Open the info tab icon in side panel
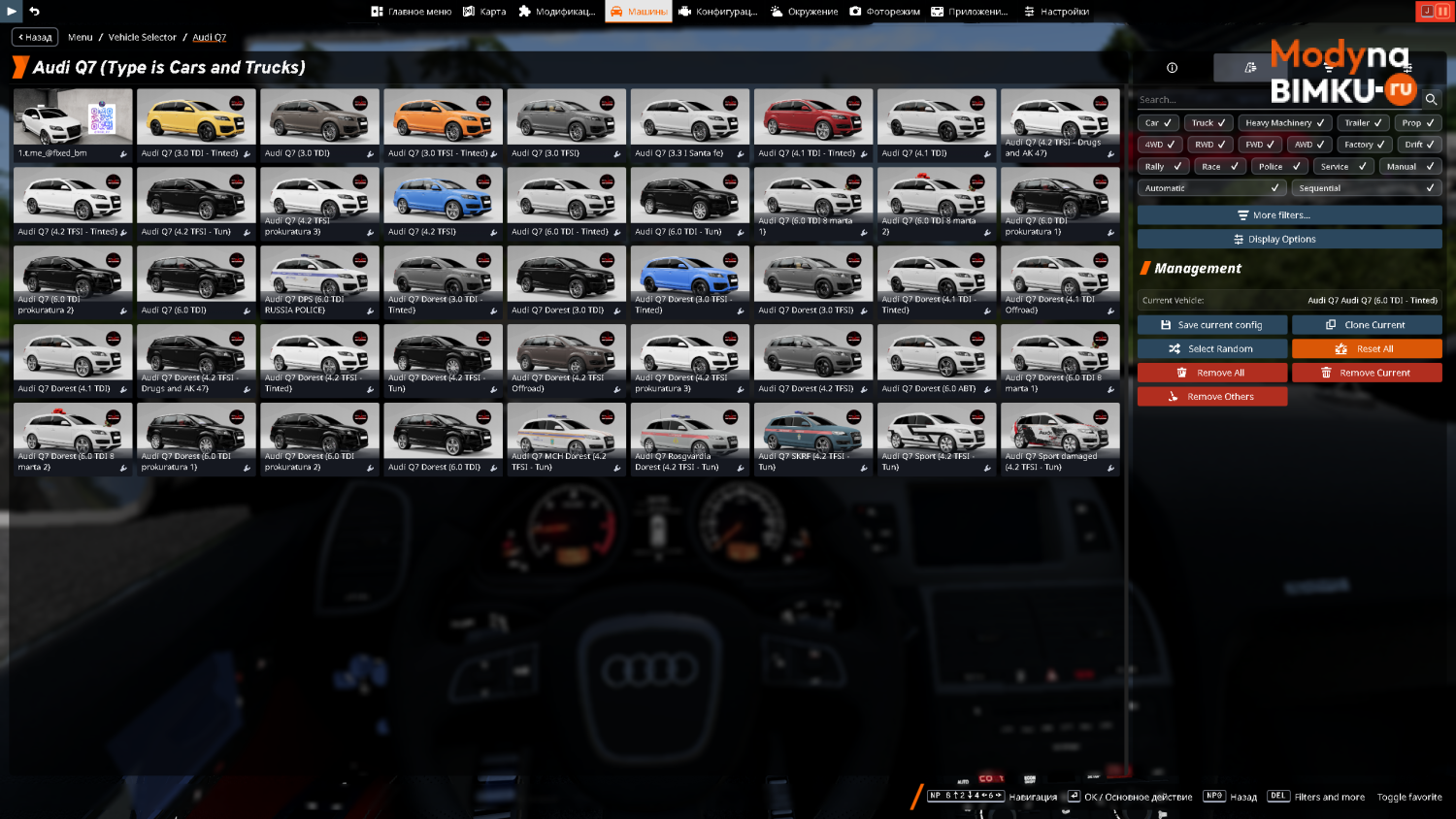The width and height of the screenshot is (1456, 819). pyautogui.click(x=1172, y=68)
